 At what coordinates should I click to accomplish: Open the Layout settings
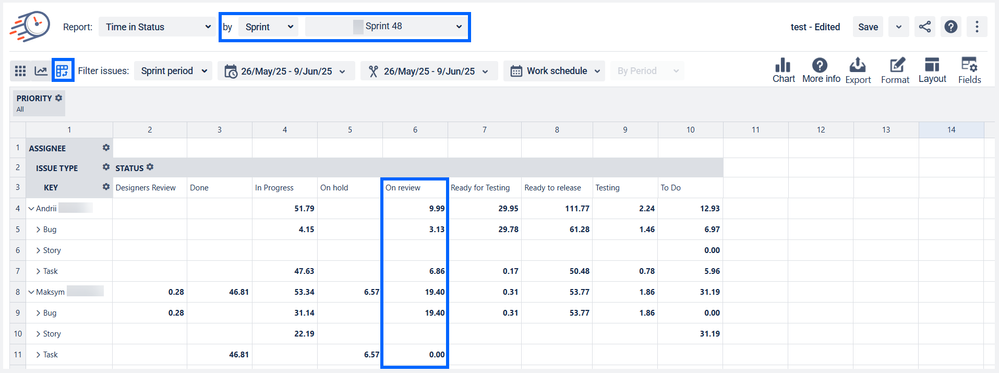coord(932,70)
